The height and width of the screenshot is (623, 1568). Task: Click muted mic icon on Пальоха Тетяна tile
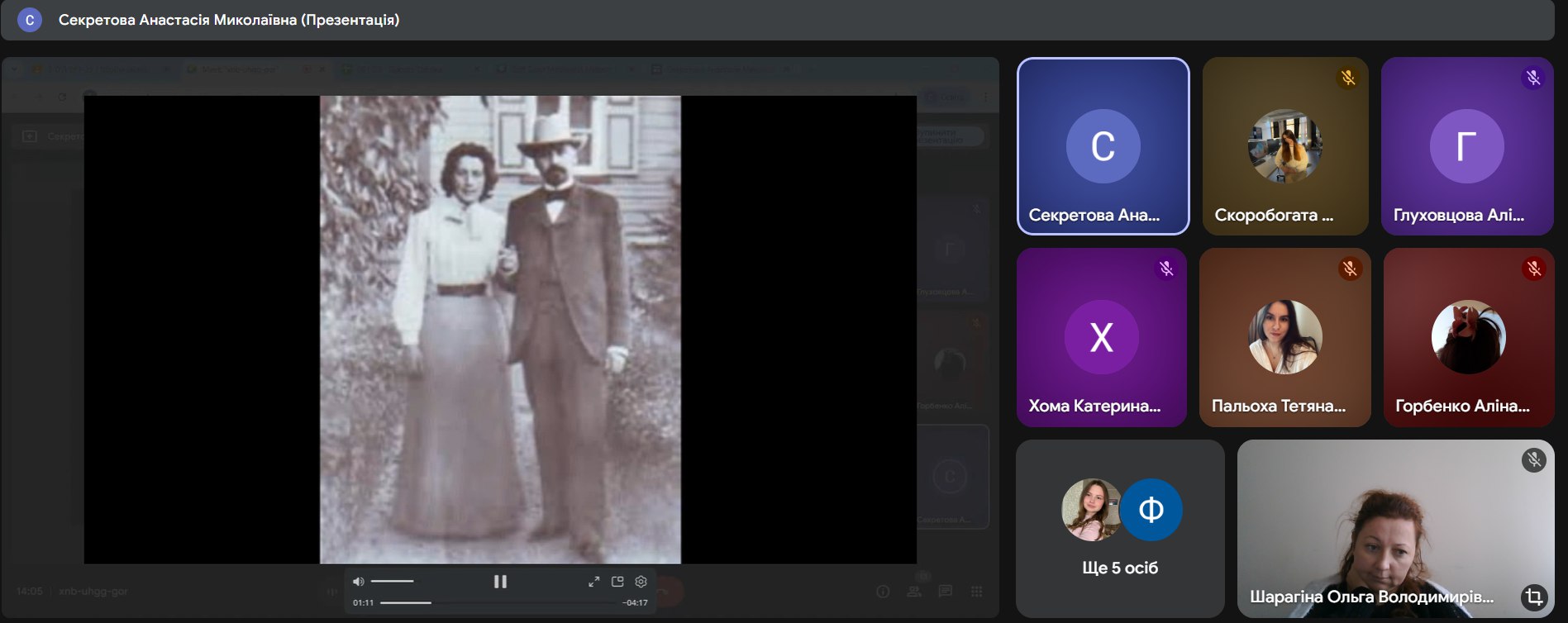(1350, 269)
